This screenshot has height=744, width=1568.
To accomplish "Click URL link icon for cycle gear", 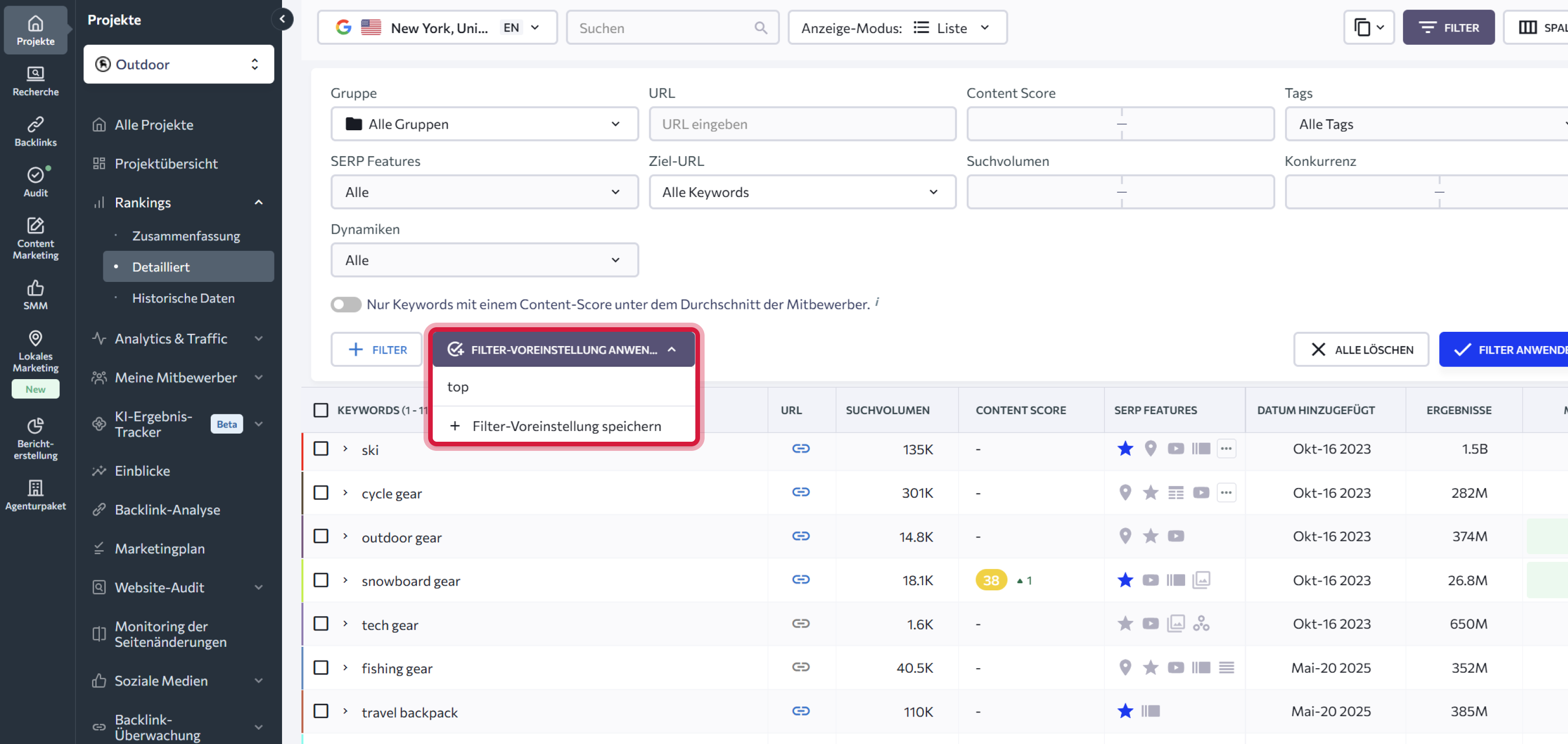I will [800, 492].
